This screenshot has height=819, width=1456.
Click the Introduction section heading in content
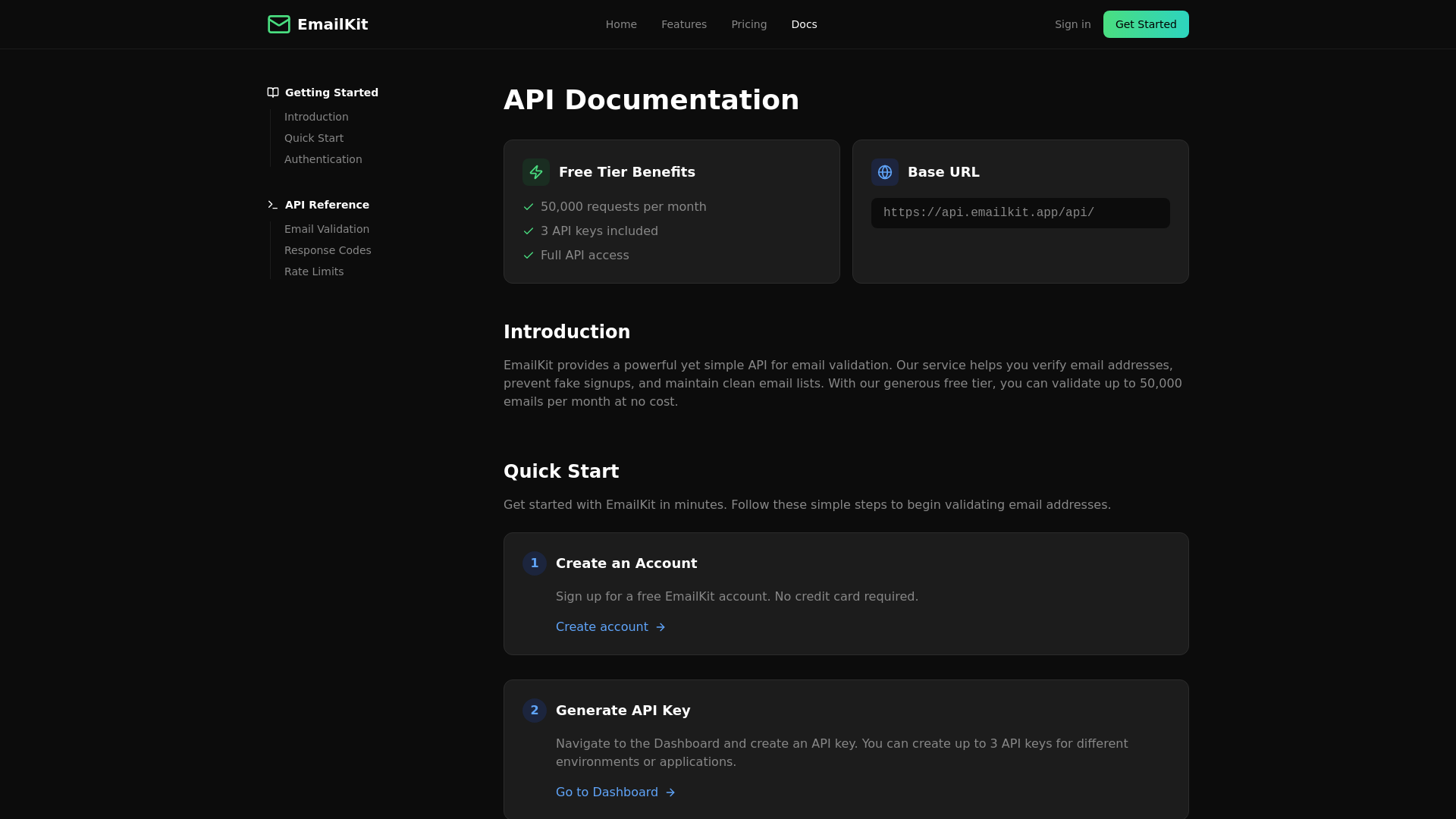tap(567, 332)
